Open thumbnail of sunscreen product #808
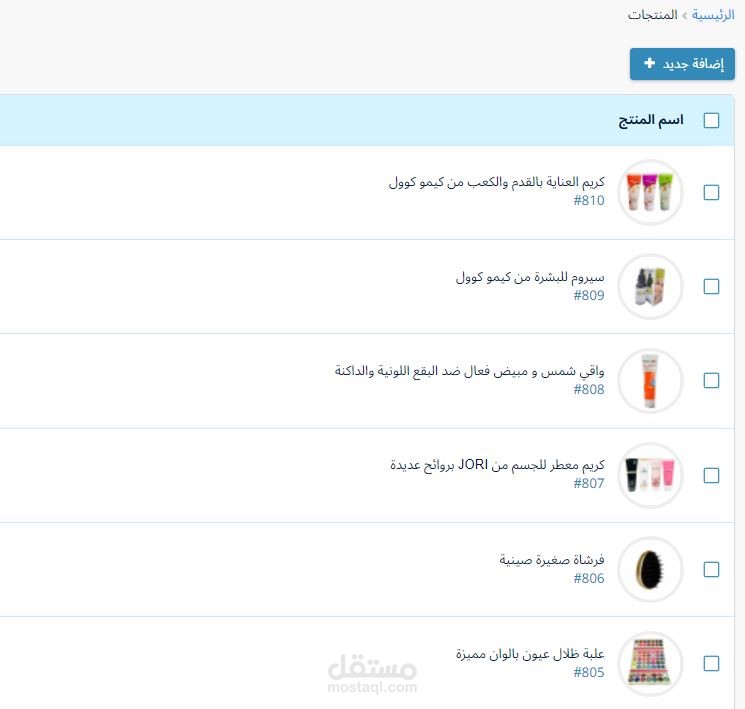Screen dimensions: 745x709 [x=650, y=381]
